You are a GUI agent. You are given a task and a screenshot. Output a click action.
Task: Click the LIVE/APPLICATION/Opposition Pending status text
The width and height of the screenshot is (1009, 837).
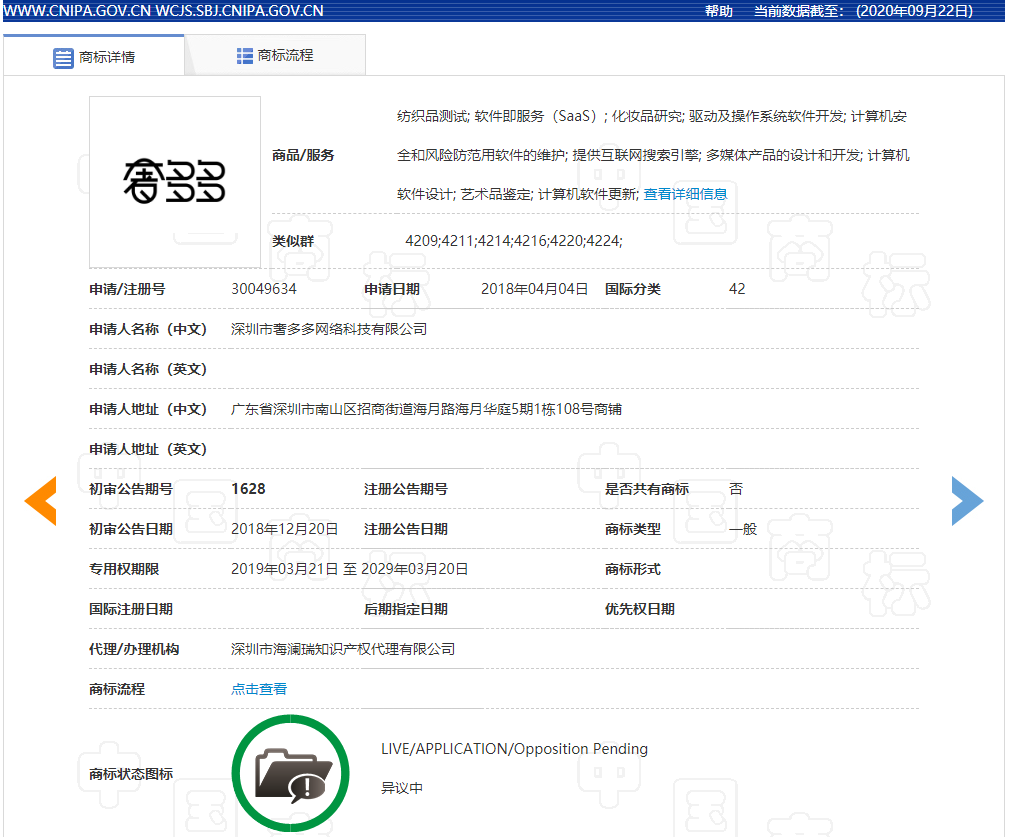point(514,749)
